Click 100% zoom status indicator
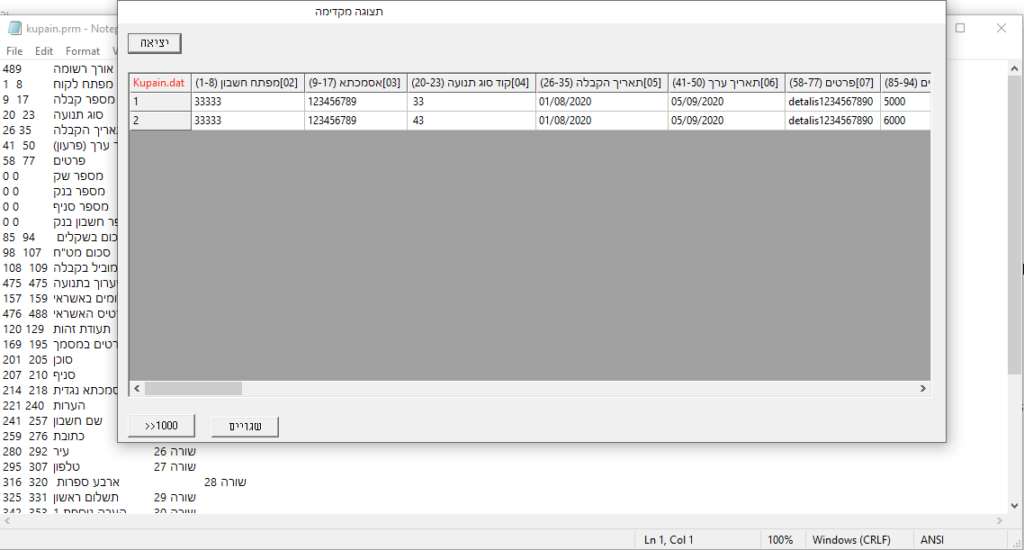The image size is (1024, 550). (x=780, y=540)
